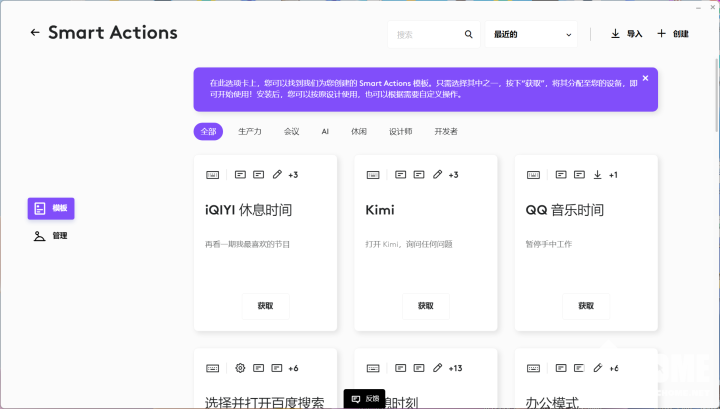Viewport: 720px width, 409px height.
Task: Click into the 搜索 search field
Action: 433,34
